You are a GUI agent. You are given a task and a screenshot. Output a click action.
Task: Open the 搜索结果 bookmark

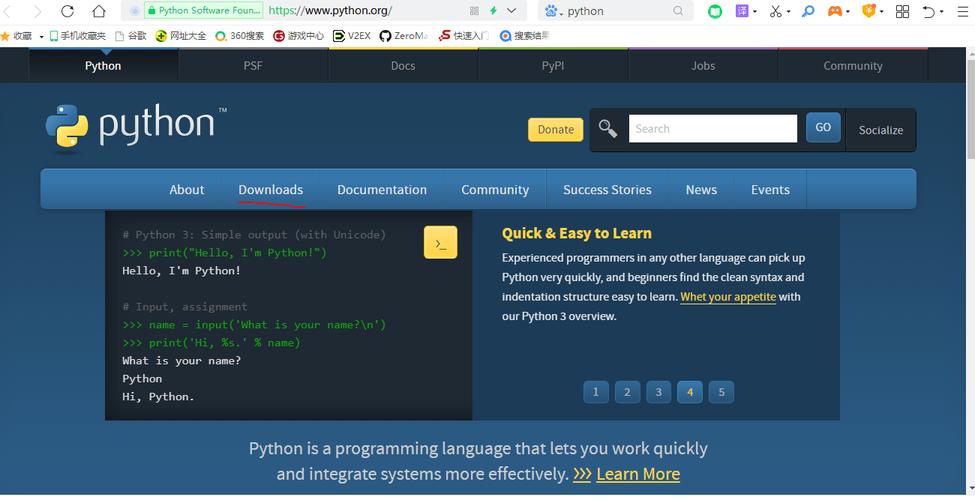pyautogui.click(x=525, y=36)
